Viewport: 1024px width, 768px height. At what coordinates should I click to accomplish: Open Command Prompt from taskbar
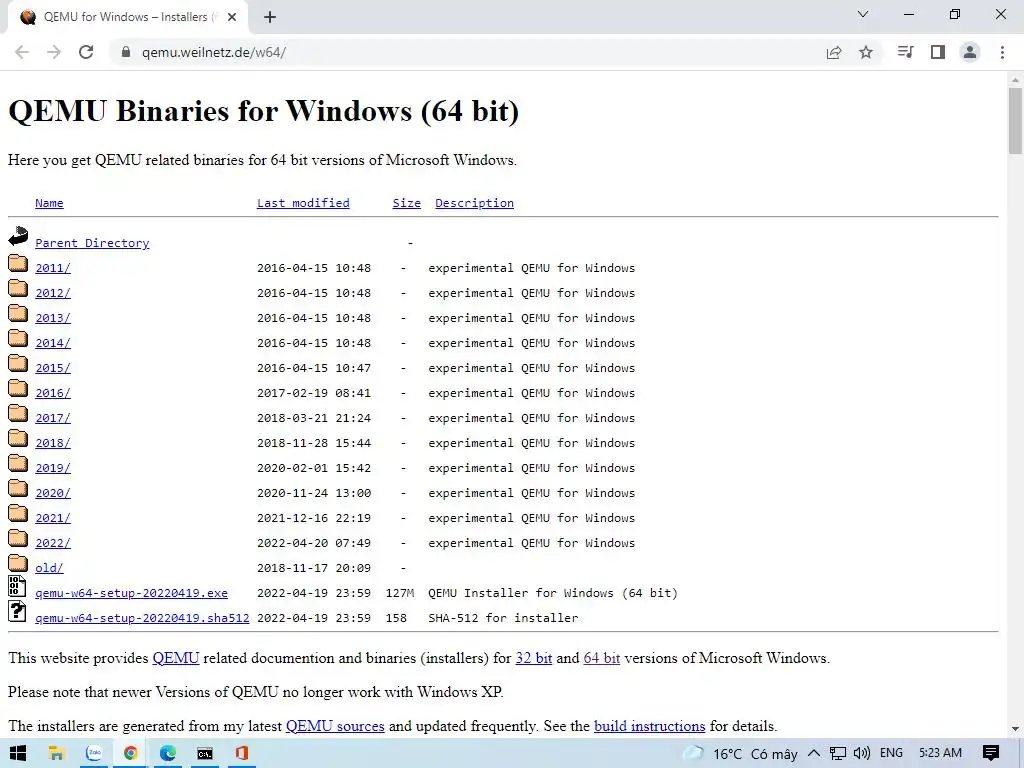coord(205,753)
